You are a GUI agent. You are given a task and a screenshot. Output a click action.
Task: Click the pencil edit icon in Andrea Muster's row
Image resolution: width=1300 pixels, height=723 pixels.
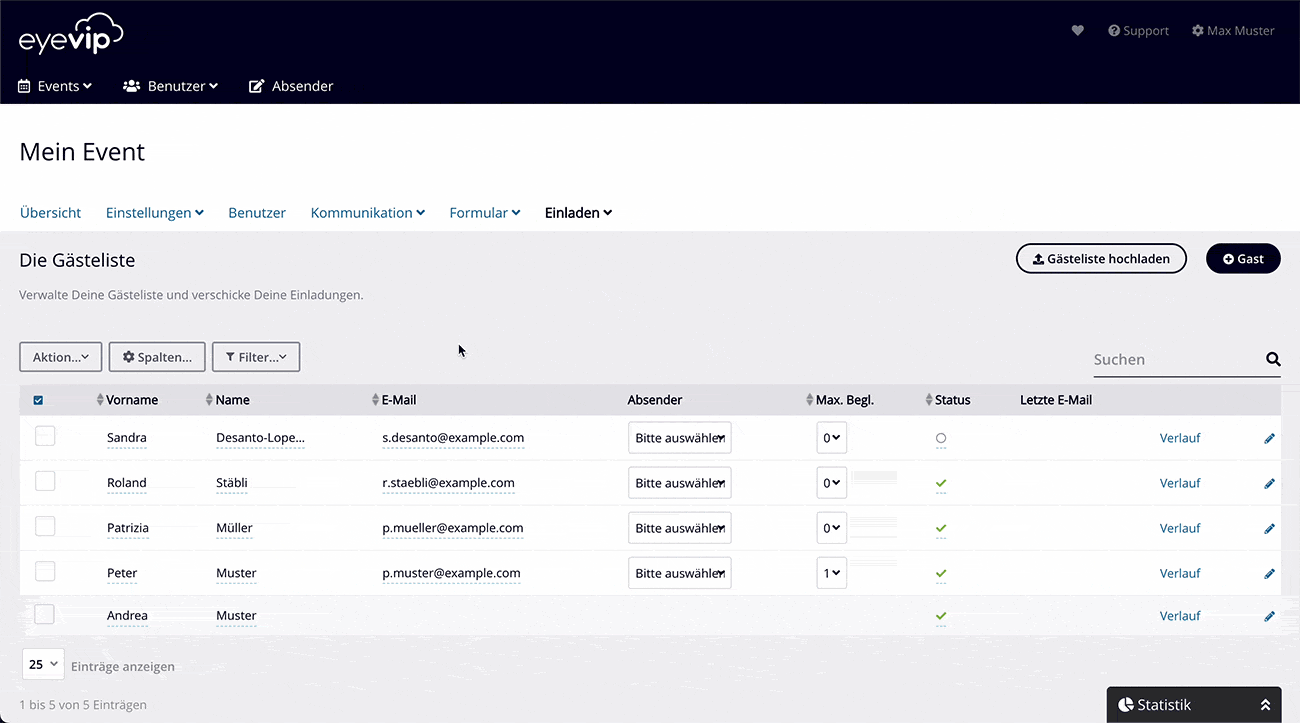pos(1269,616)
